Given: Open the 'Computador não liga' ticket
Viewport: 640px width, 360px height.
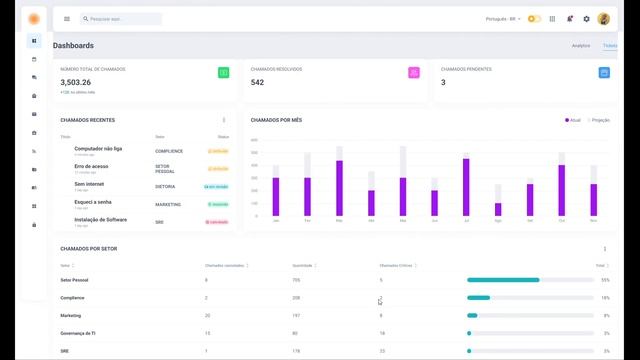Looking at the screenshot, I should pyautogui.click(x=98, y=149).
